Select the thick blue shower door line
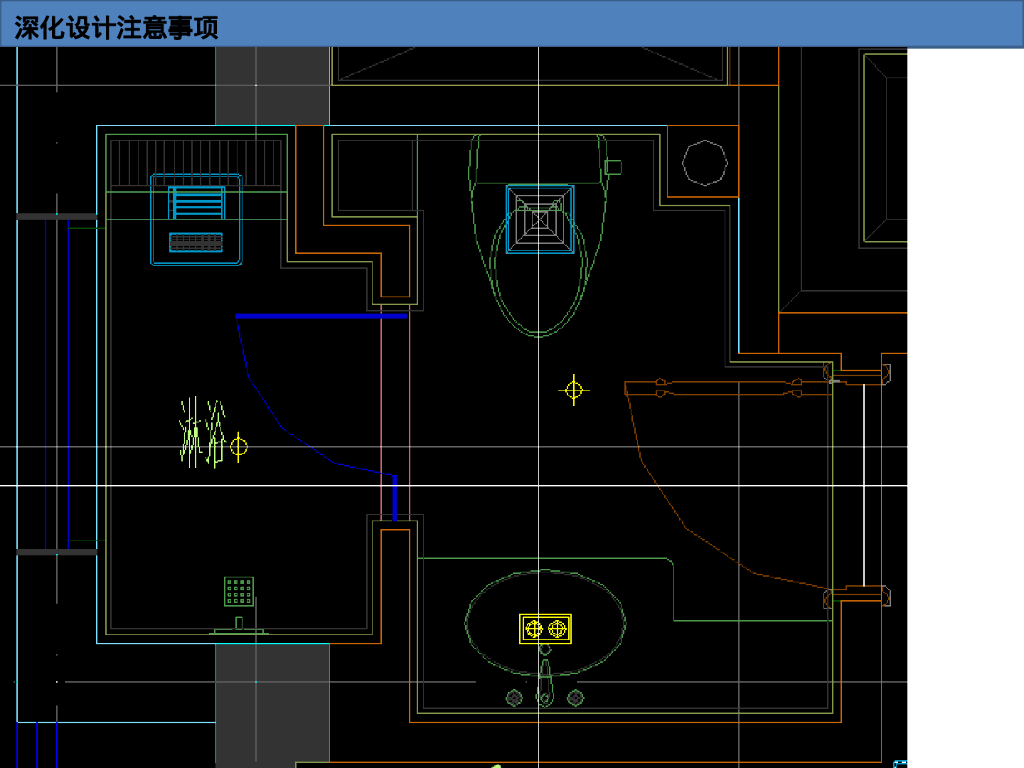The width and height of the screenshot is (1024, 768). [321, 316]
